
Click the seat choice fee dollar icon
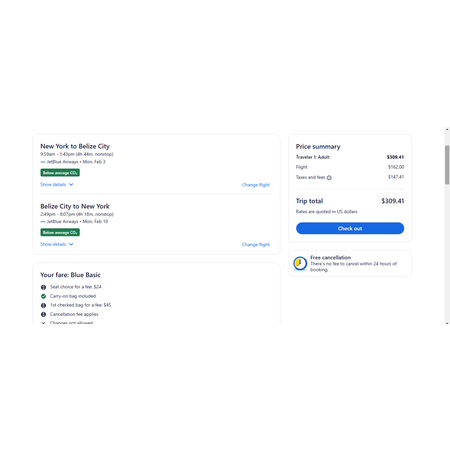pos(43,287)
